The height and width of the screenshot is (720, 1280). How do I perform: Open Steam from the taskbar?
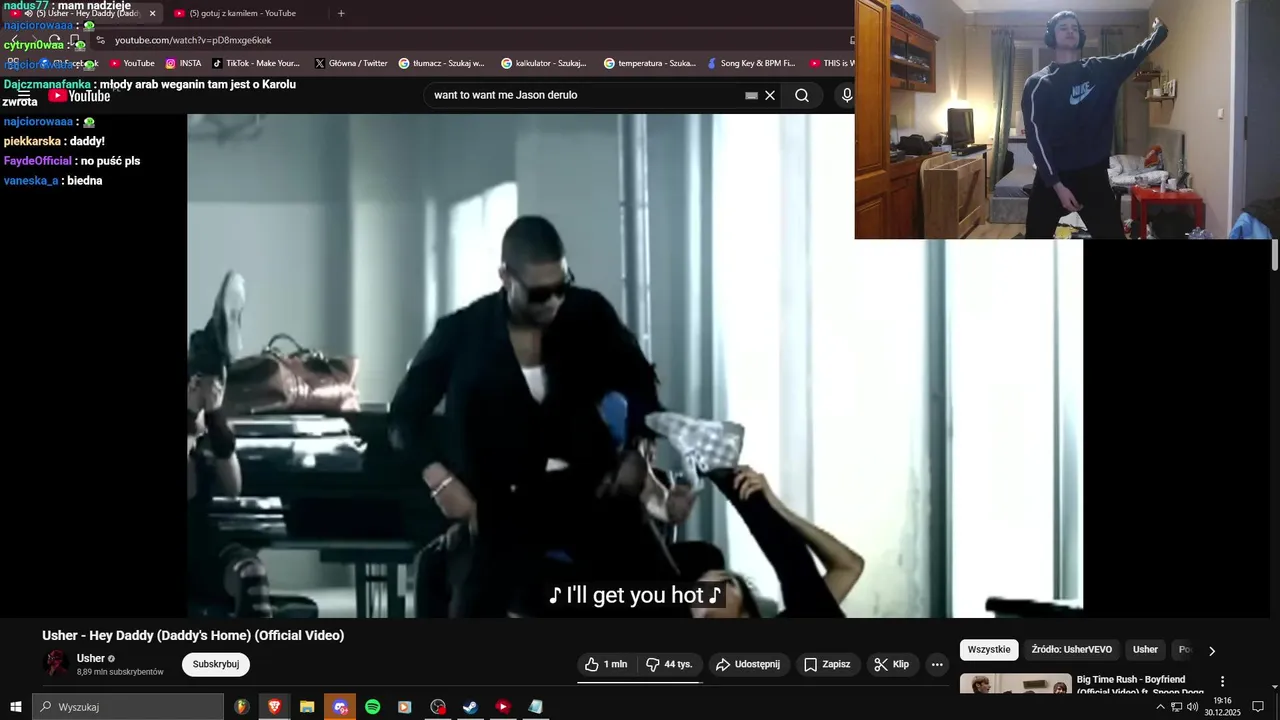click(470, 707)
